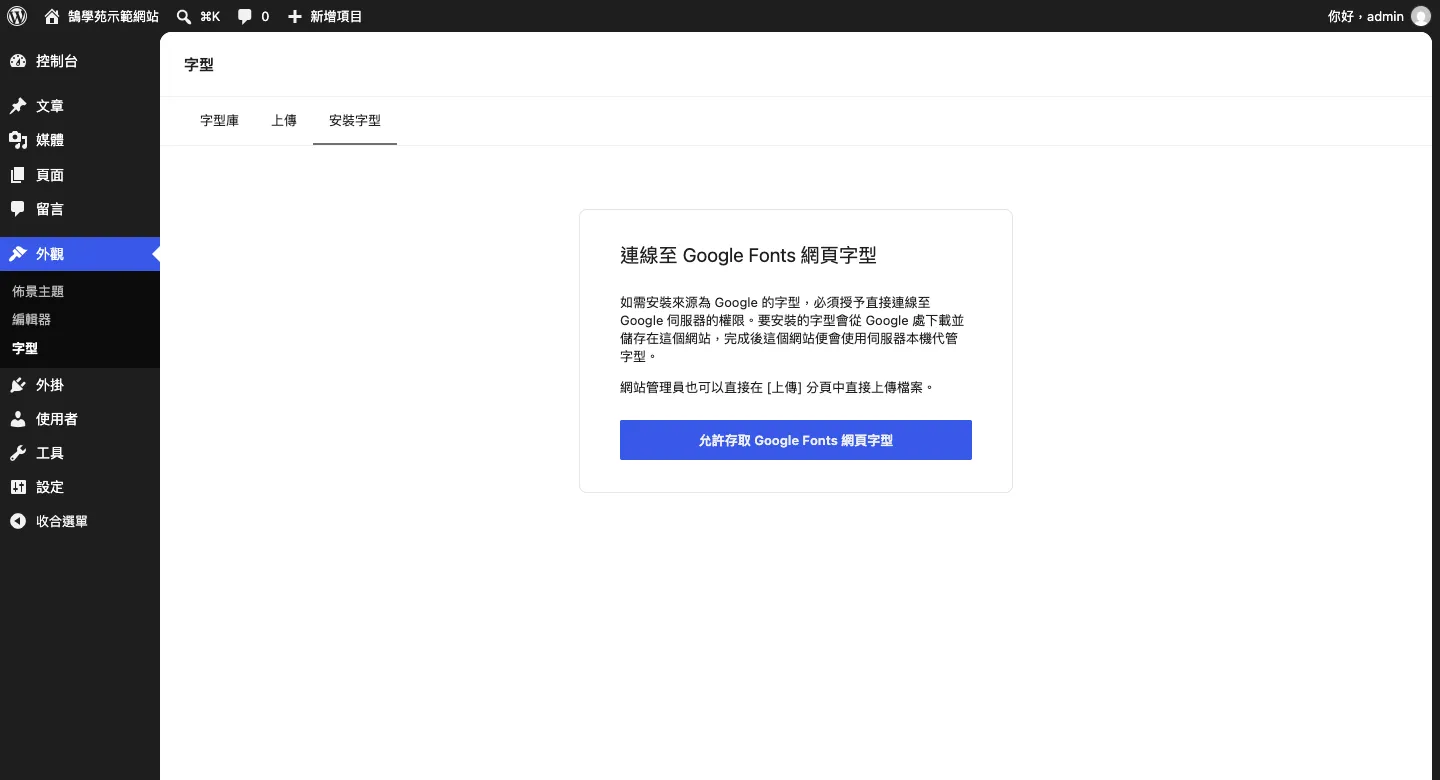Click the 頁面 menu label
Viewport: 1440px width, 780px height.
coord(50,175)
